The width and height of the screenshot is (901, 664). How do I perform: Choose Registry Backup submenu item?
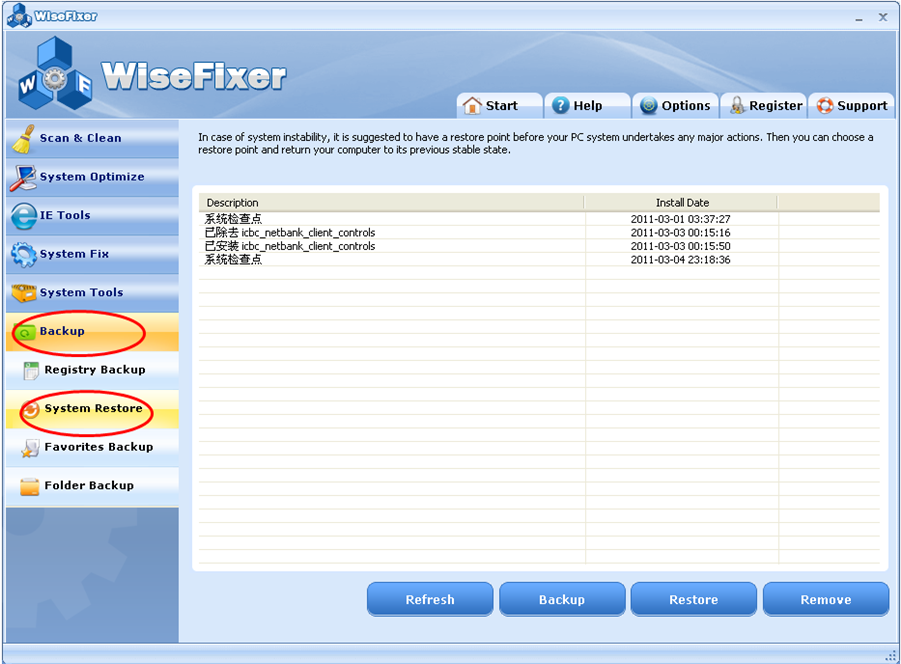pos(92,370)
